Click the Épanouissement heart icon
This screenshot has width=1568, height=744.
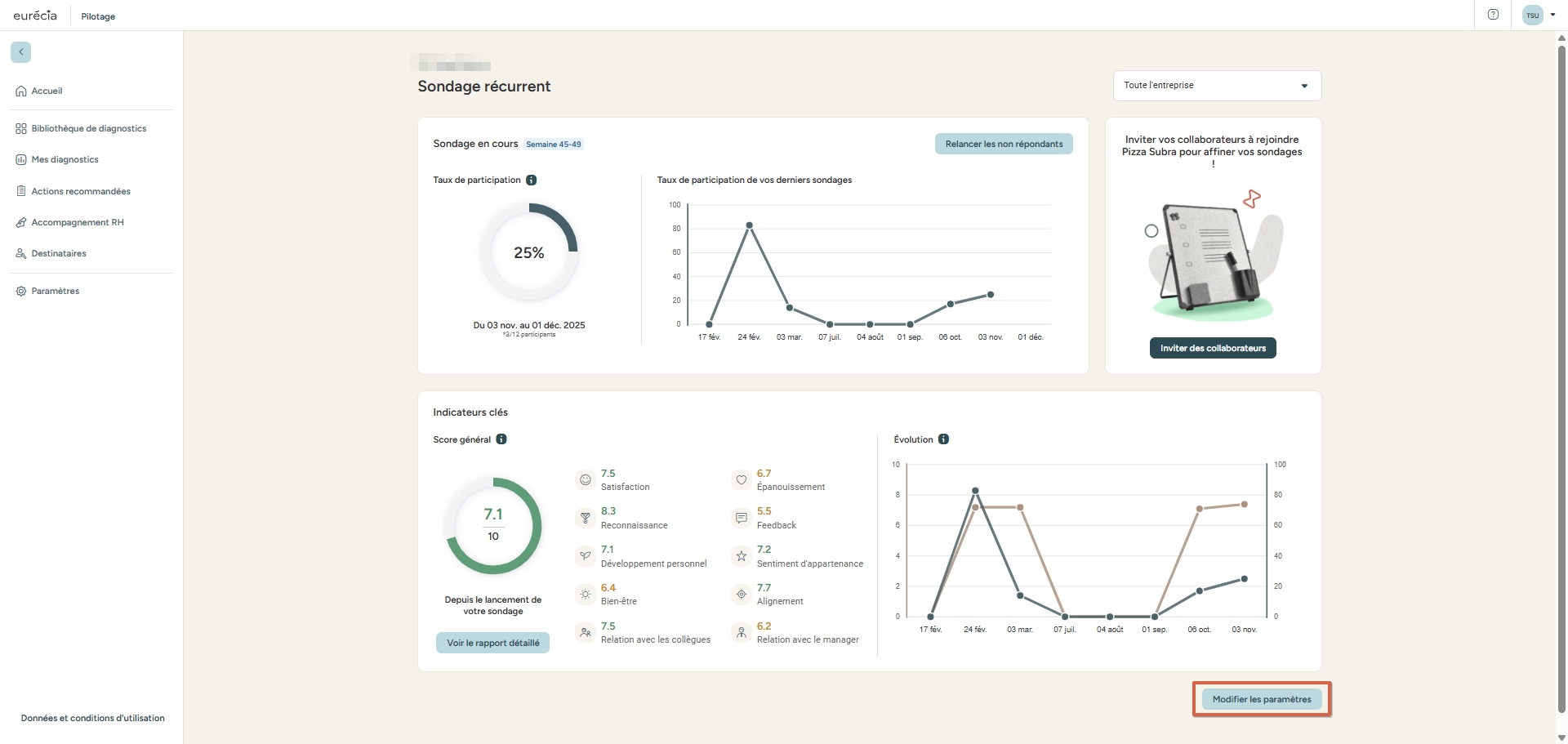click(x=741, y=480)
